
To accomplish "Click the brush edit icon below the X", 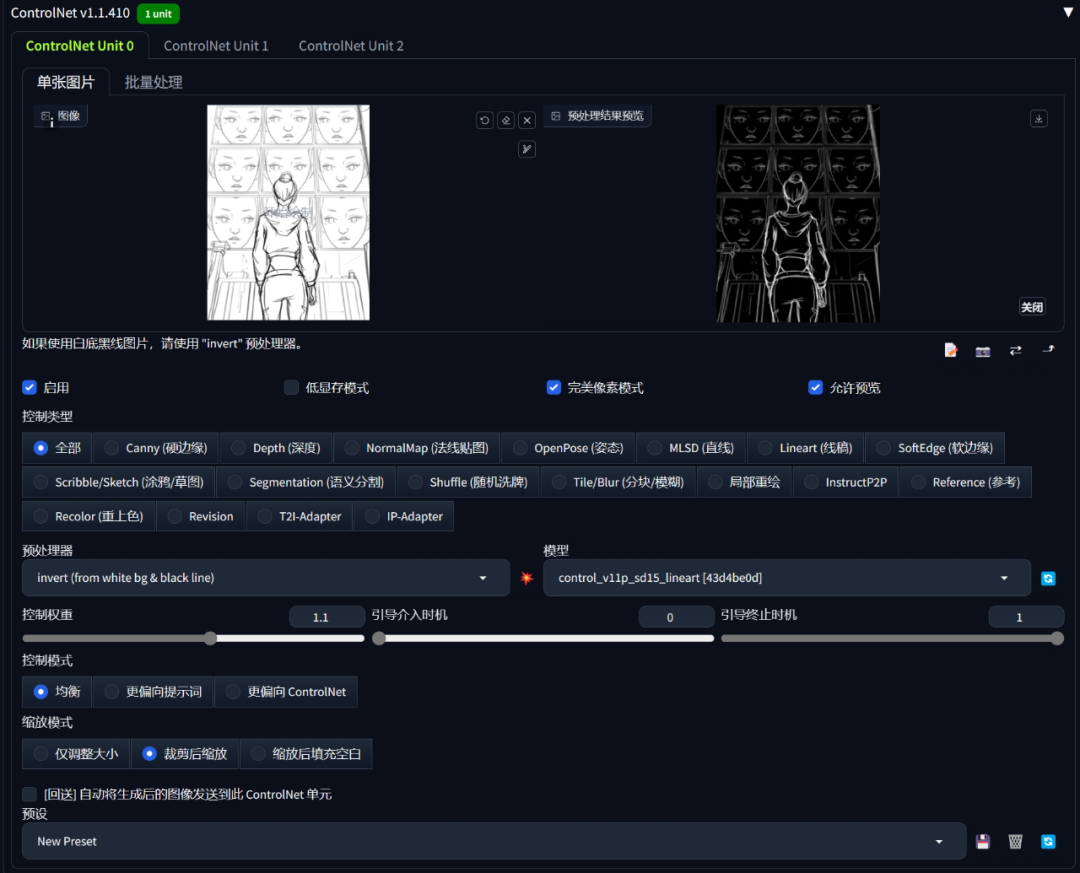I will [527, 150].
